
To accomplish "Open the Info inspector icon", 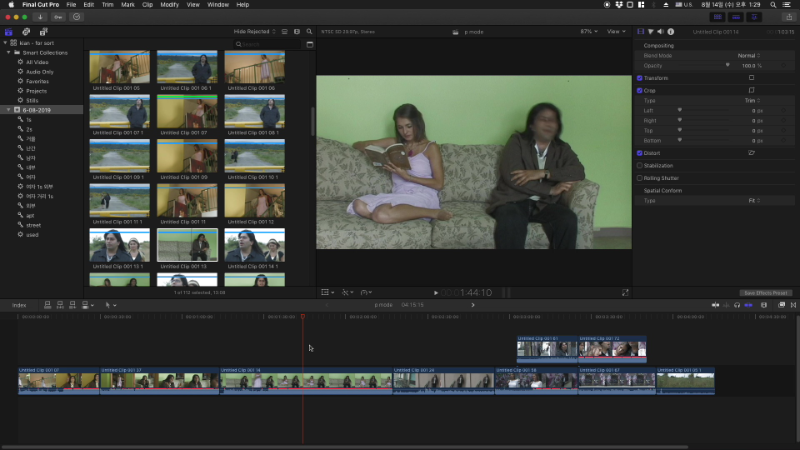I will [x=672, y=31].
